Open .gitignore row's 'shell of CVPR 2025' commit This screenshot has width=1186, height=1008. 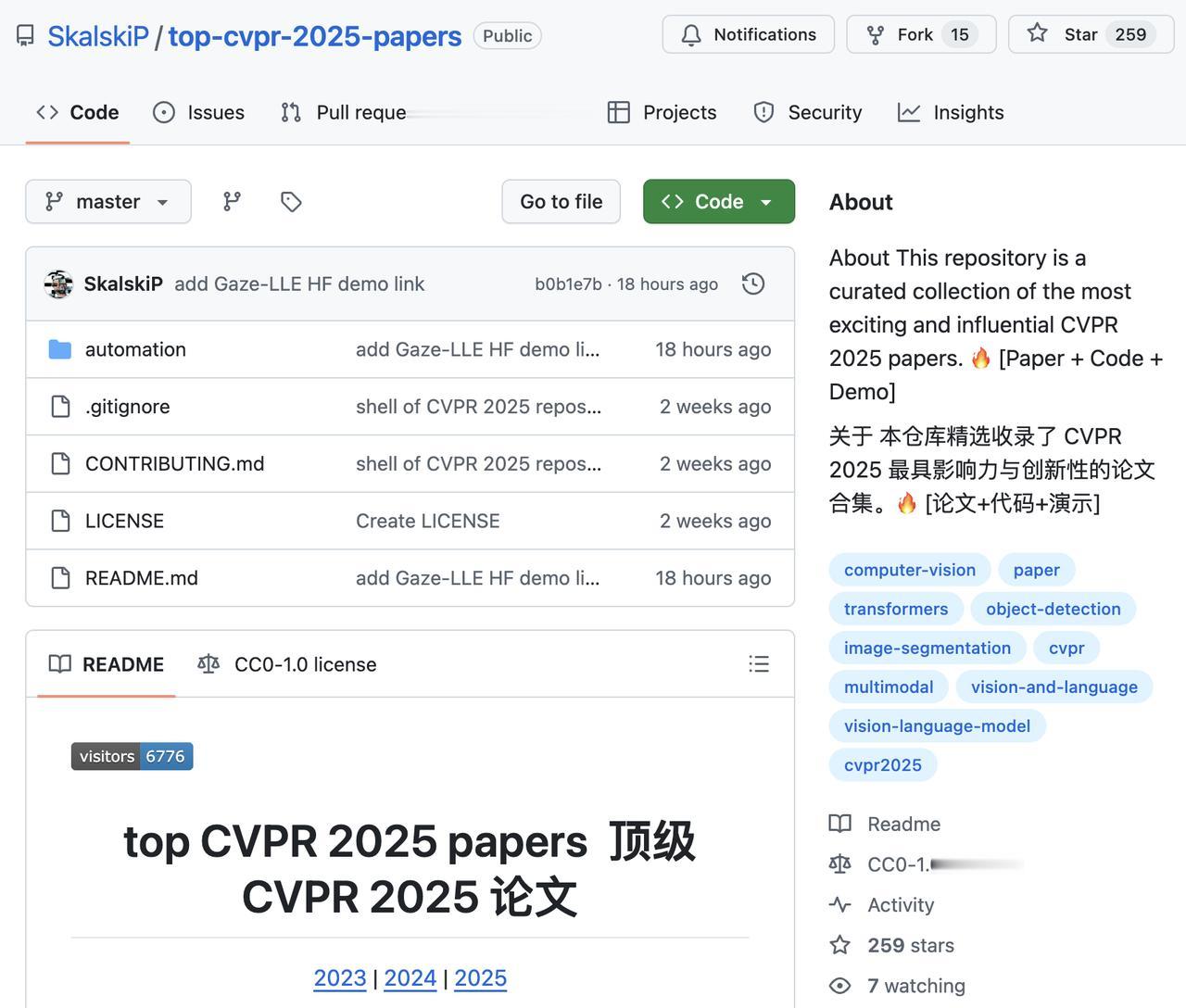pos(479,407)
